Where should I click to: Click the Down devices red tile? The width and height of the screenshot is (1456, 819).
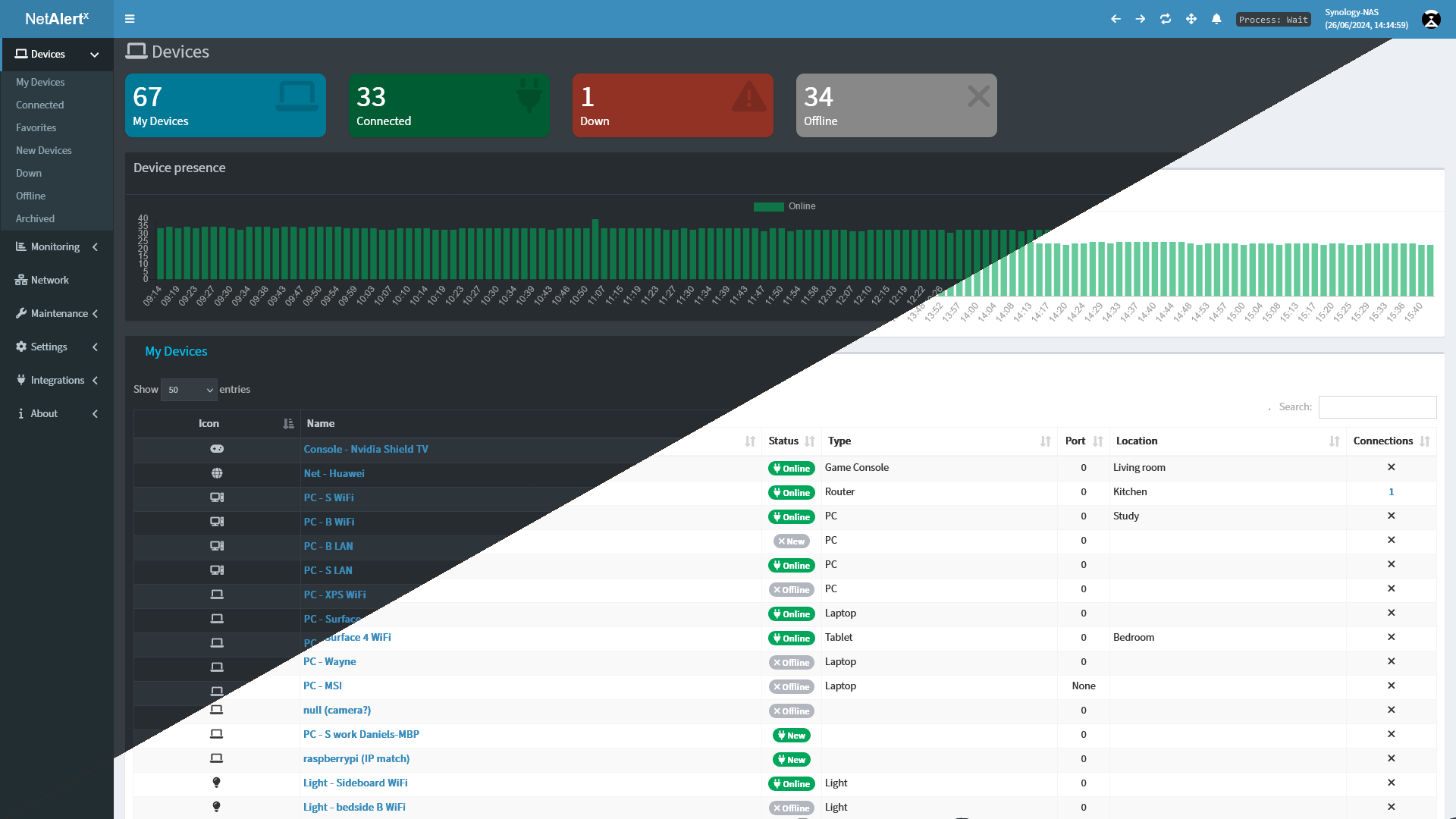(673, 105)
